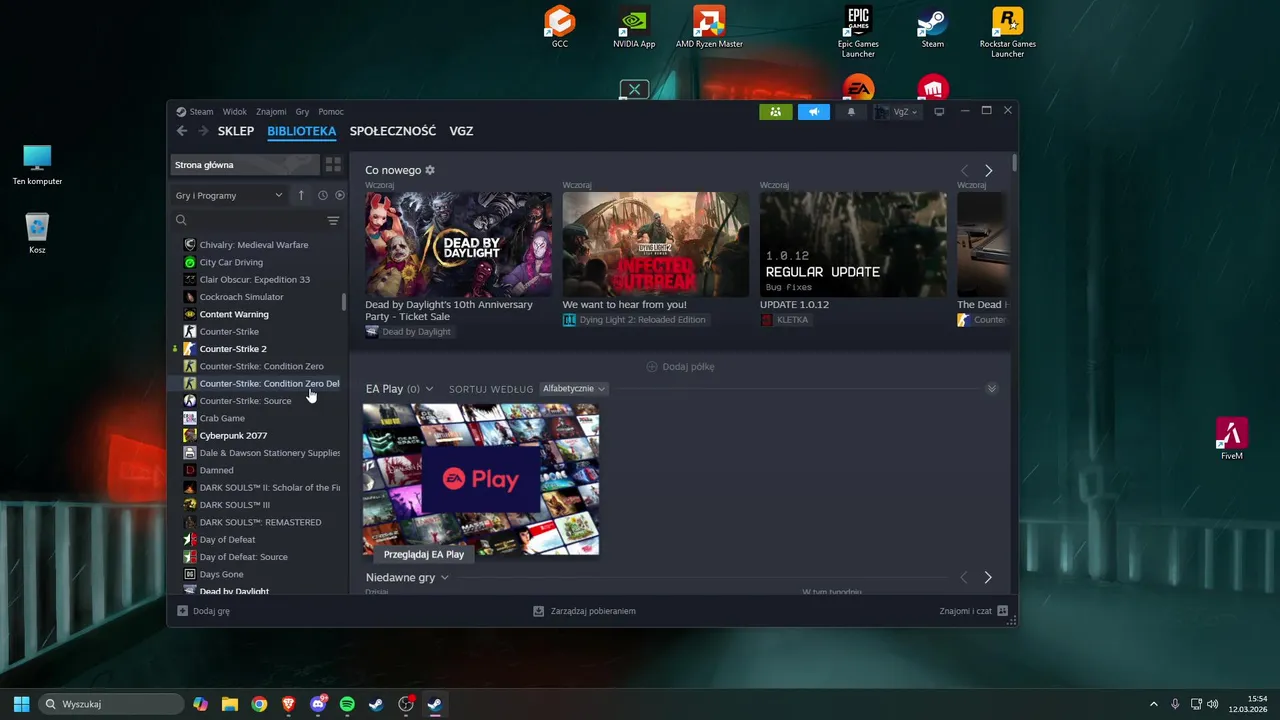Open Infected Outbreak news thumbnail
The image size is (1280, 720).
[x=655, y=244]
